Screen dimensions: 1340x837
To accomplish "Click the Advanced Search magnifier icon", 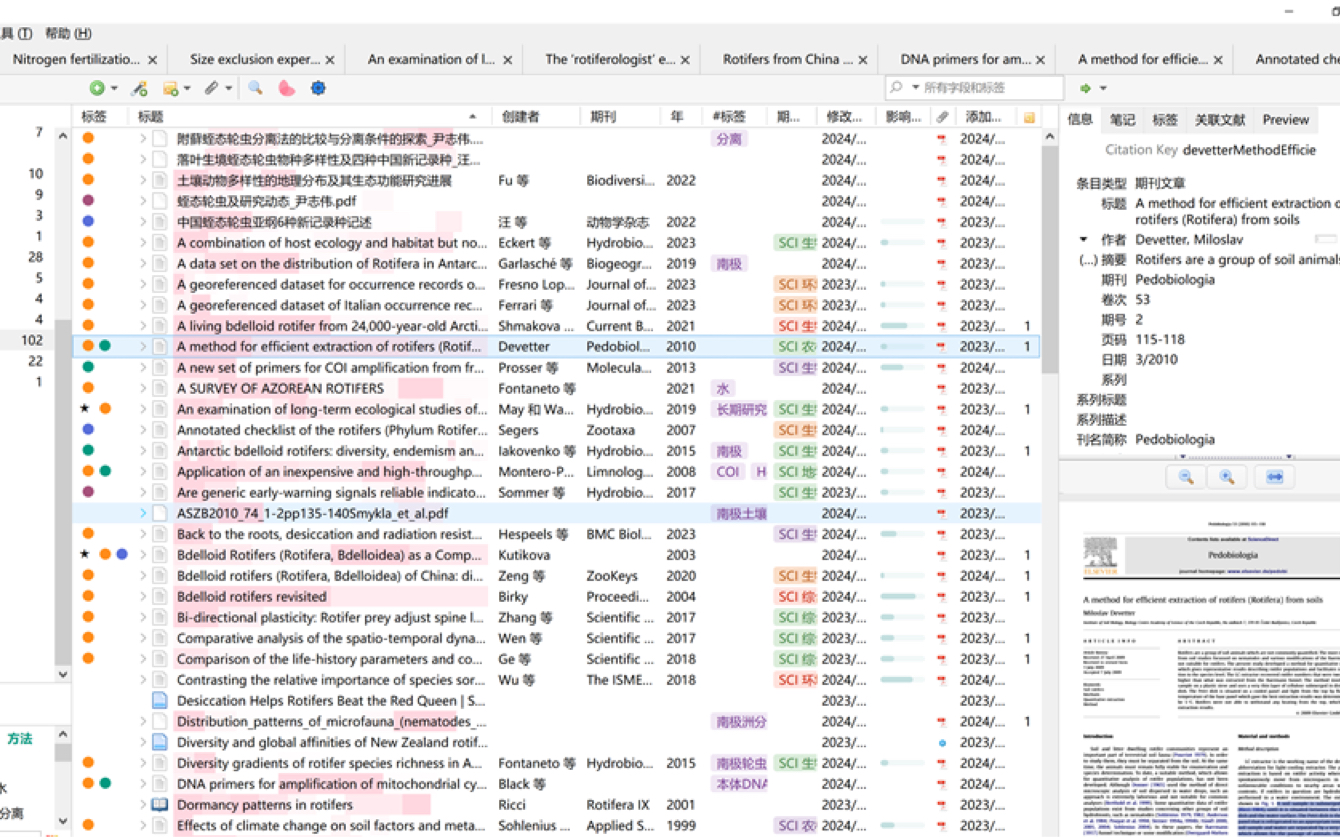I will (256, 88).
